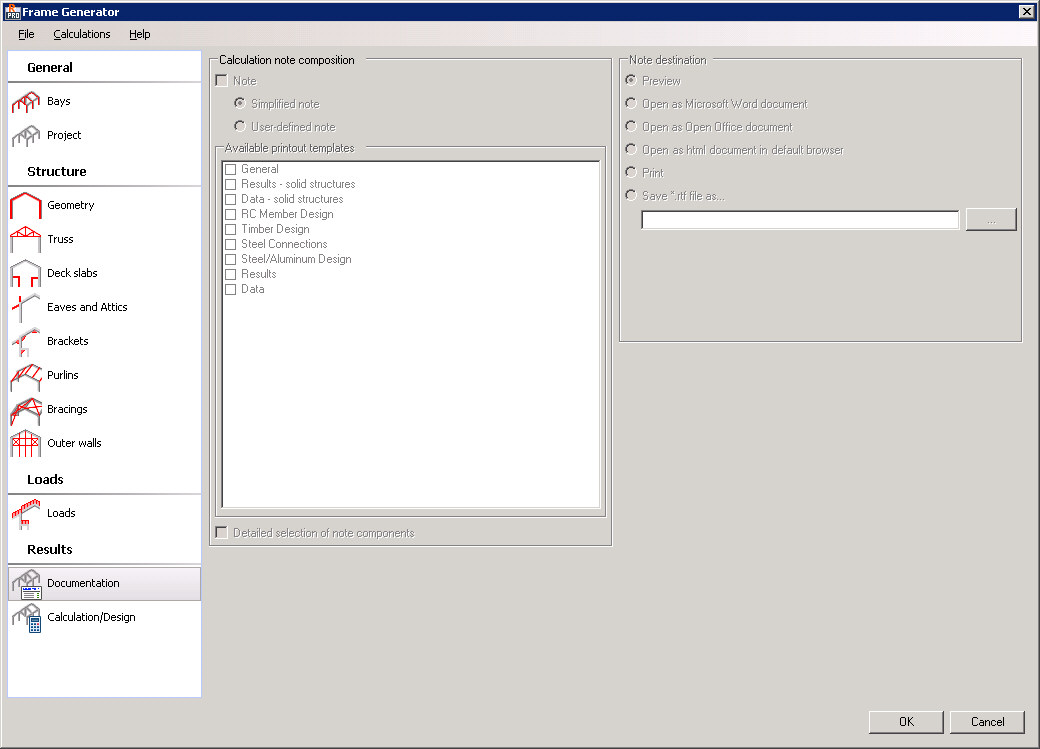Select the Bracings icon
This screenshot has width=1040, height=749.
[x=25, y=410]
